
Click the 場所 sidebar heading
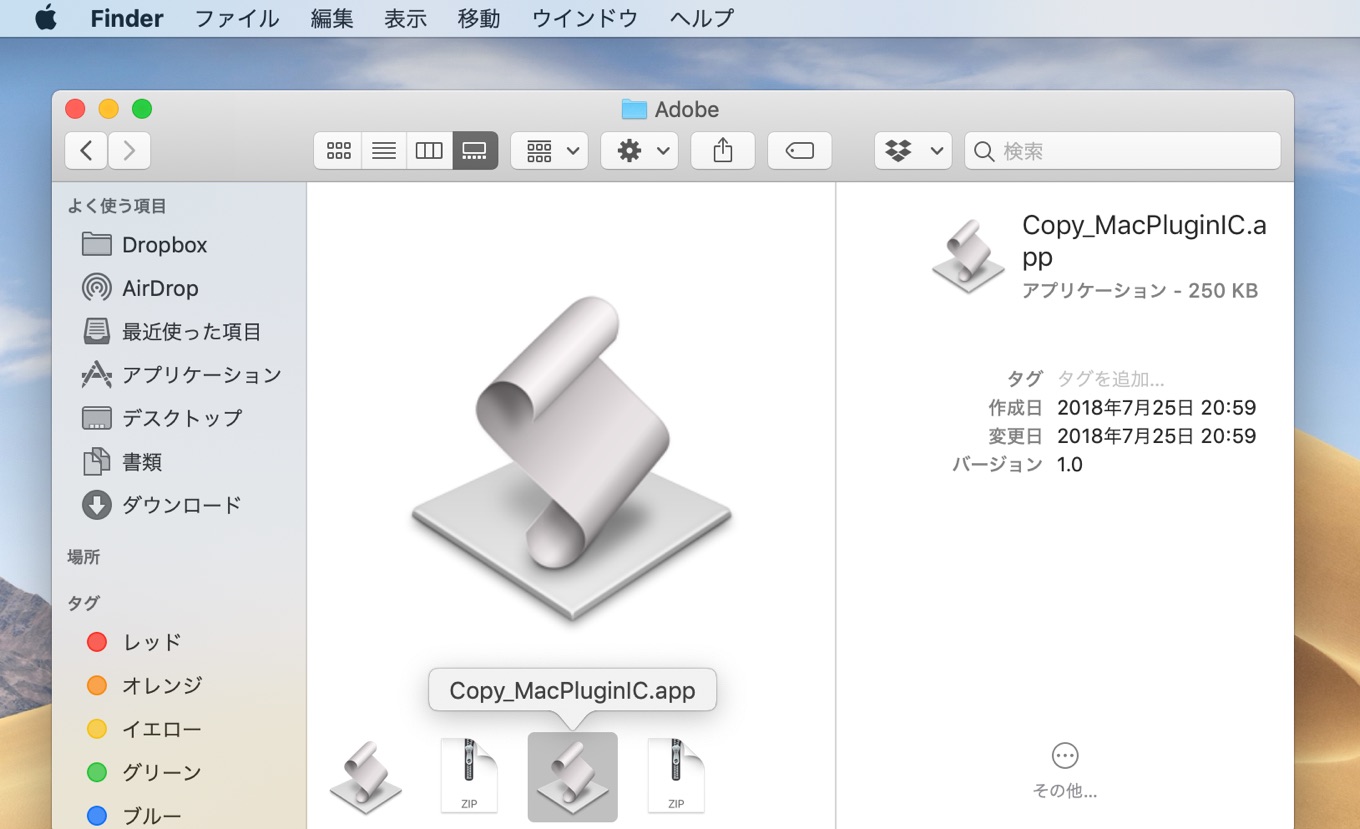[84, 557]
